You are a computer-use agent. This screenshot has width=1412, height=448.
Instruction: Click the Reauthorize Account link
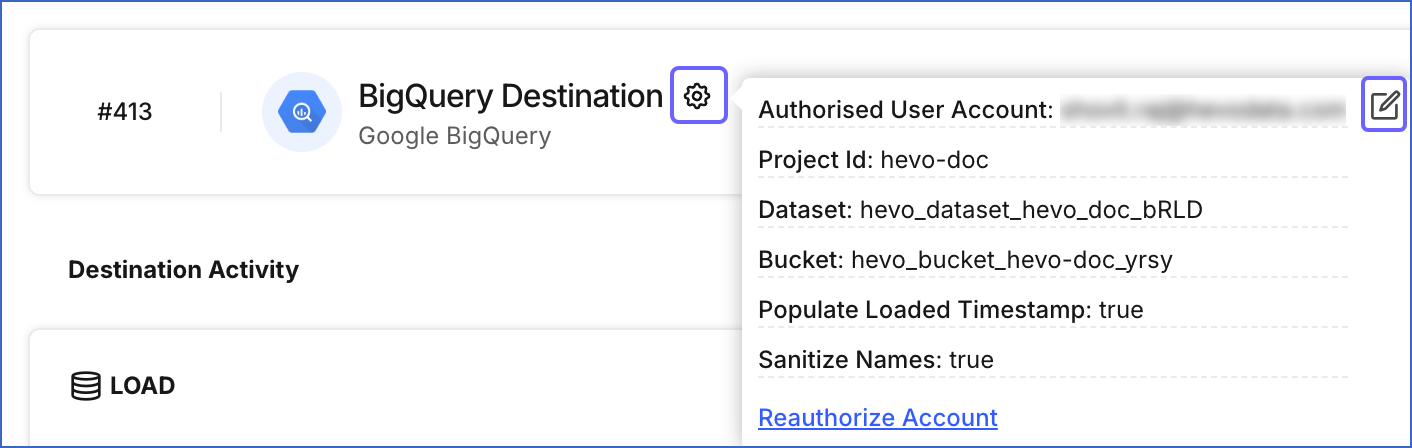878,417
